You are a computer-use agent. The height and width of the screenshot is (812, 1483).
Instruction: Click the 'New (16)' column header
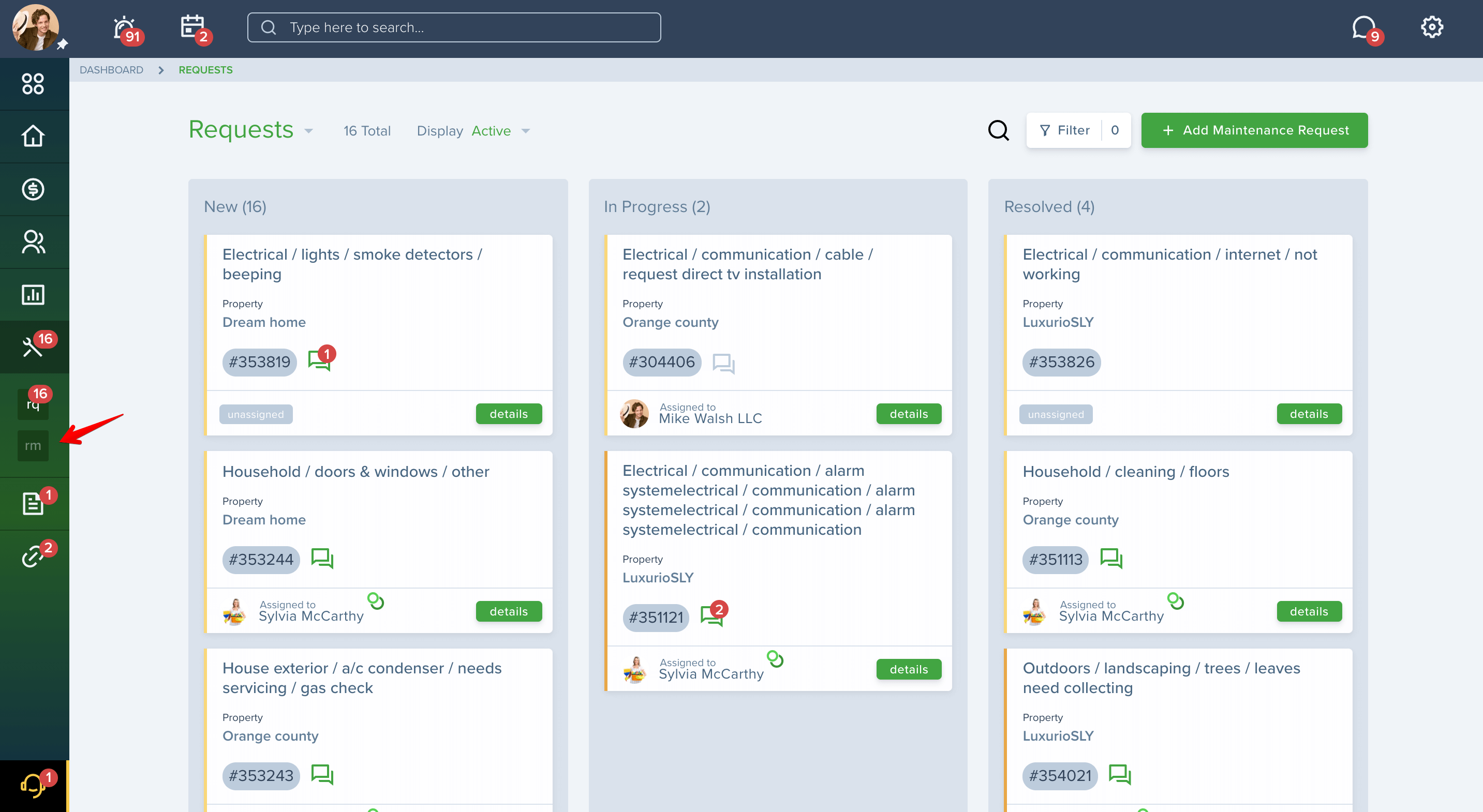(235, 206)
